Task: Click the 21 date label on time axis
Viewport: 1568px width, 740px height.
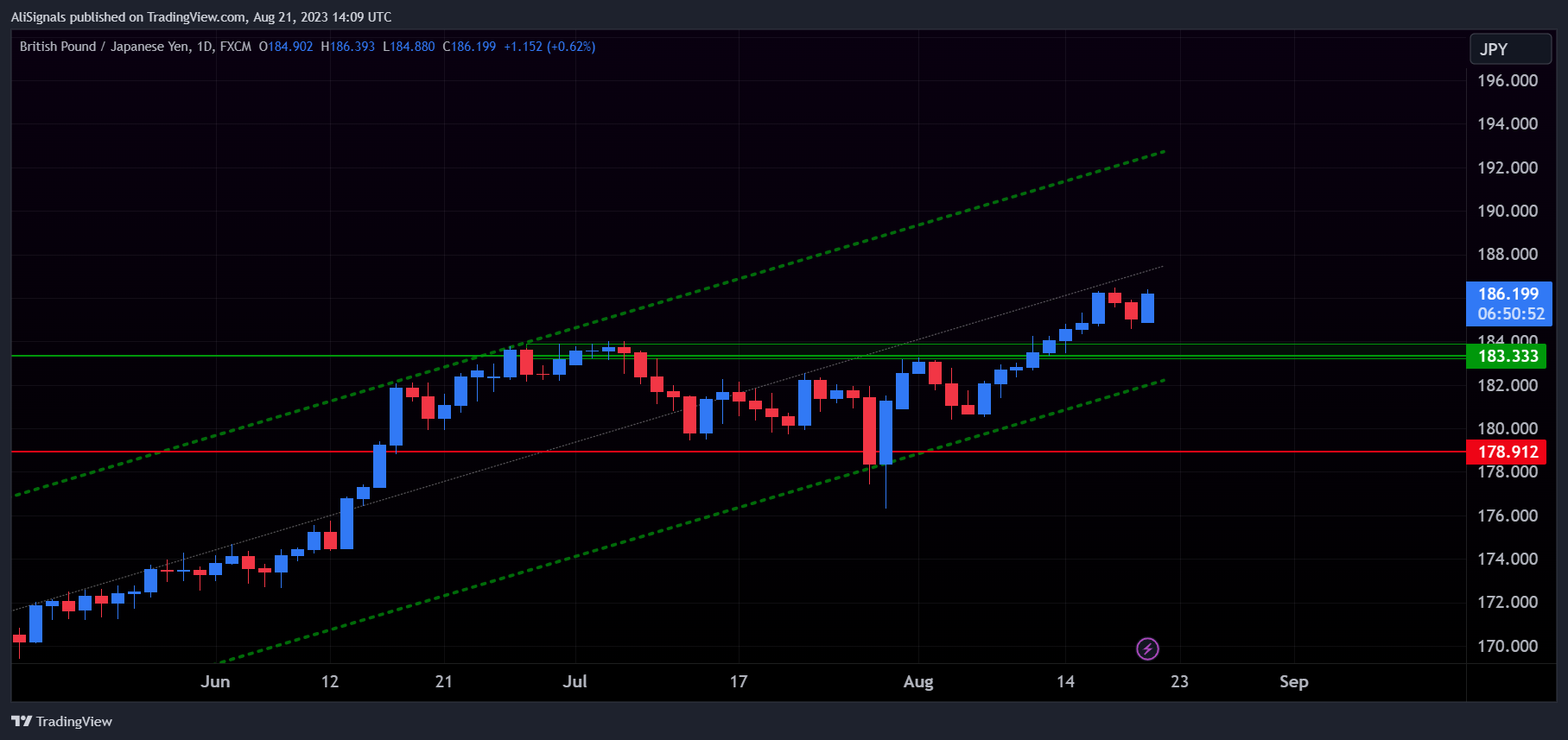Action: click(444, 681)
